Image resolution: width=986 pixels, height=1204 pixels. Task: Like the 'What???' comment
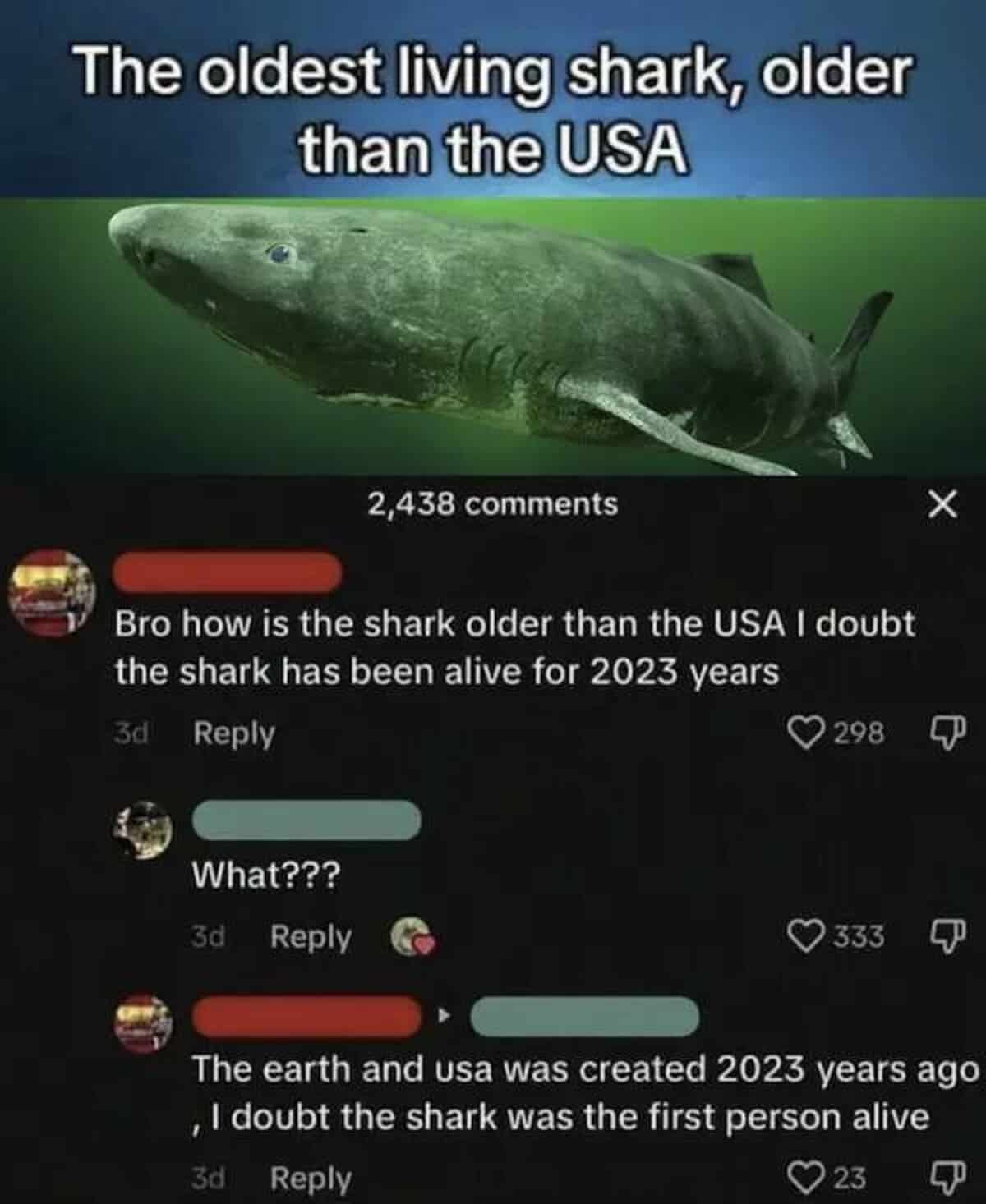coord(804,935)
